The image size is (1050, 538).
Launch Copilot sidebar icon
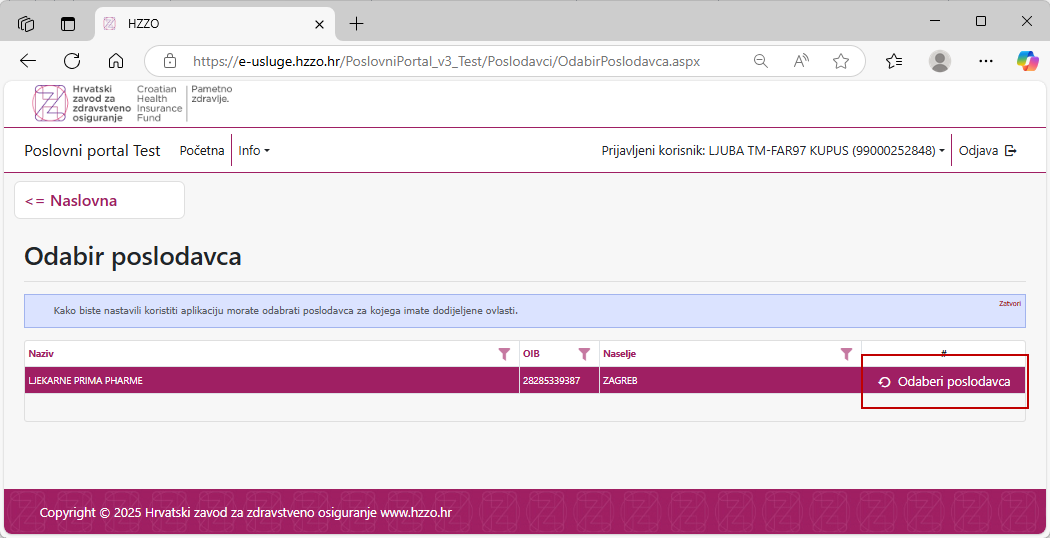click(1027, 61)
